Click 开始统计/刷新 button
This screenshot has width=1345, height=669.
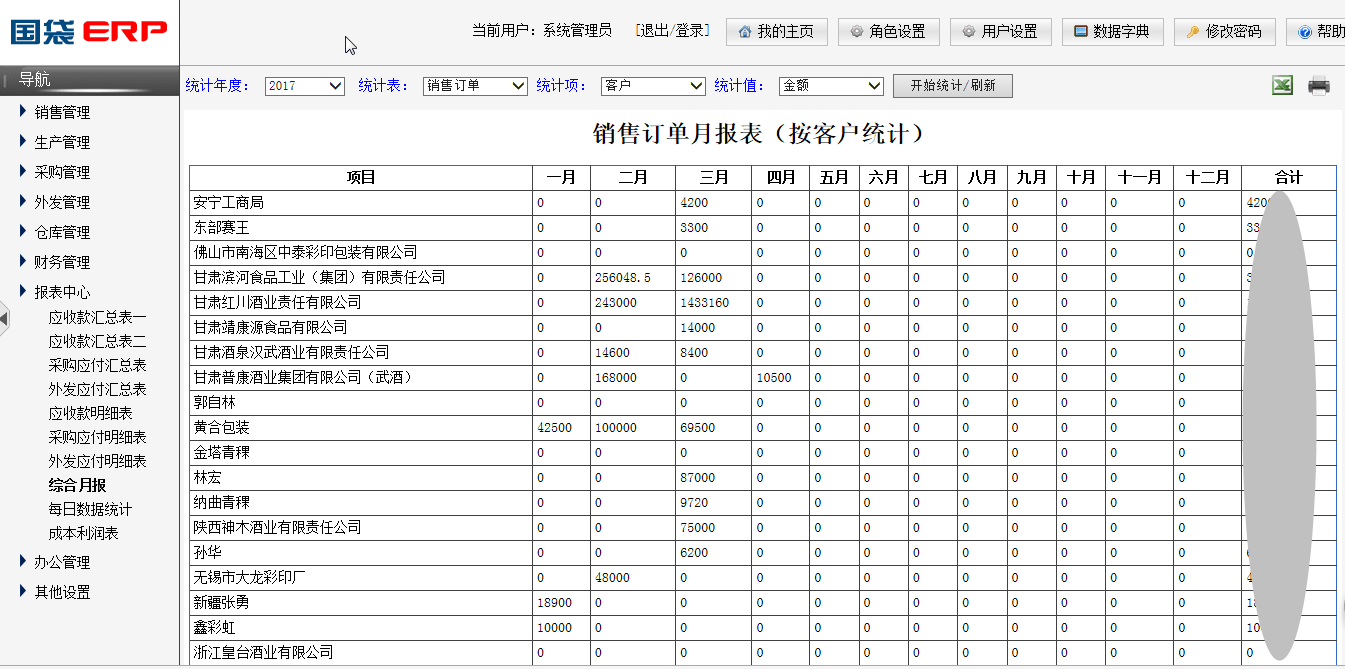click(952, 86)
